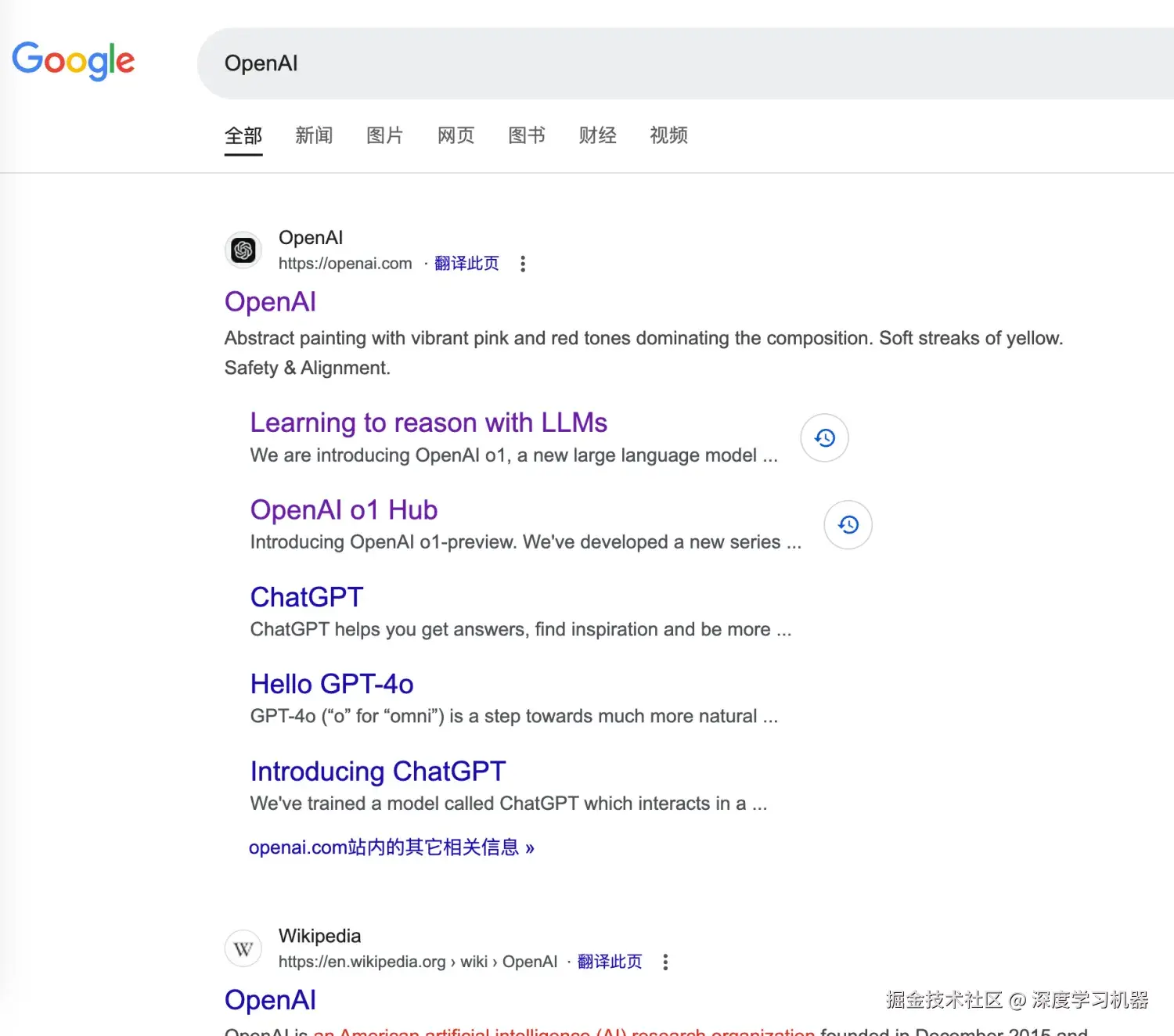1174x1036 pixels.
Task: Switch to the 新闻 tab
Action: 314,135
